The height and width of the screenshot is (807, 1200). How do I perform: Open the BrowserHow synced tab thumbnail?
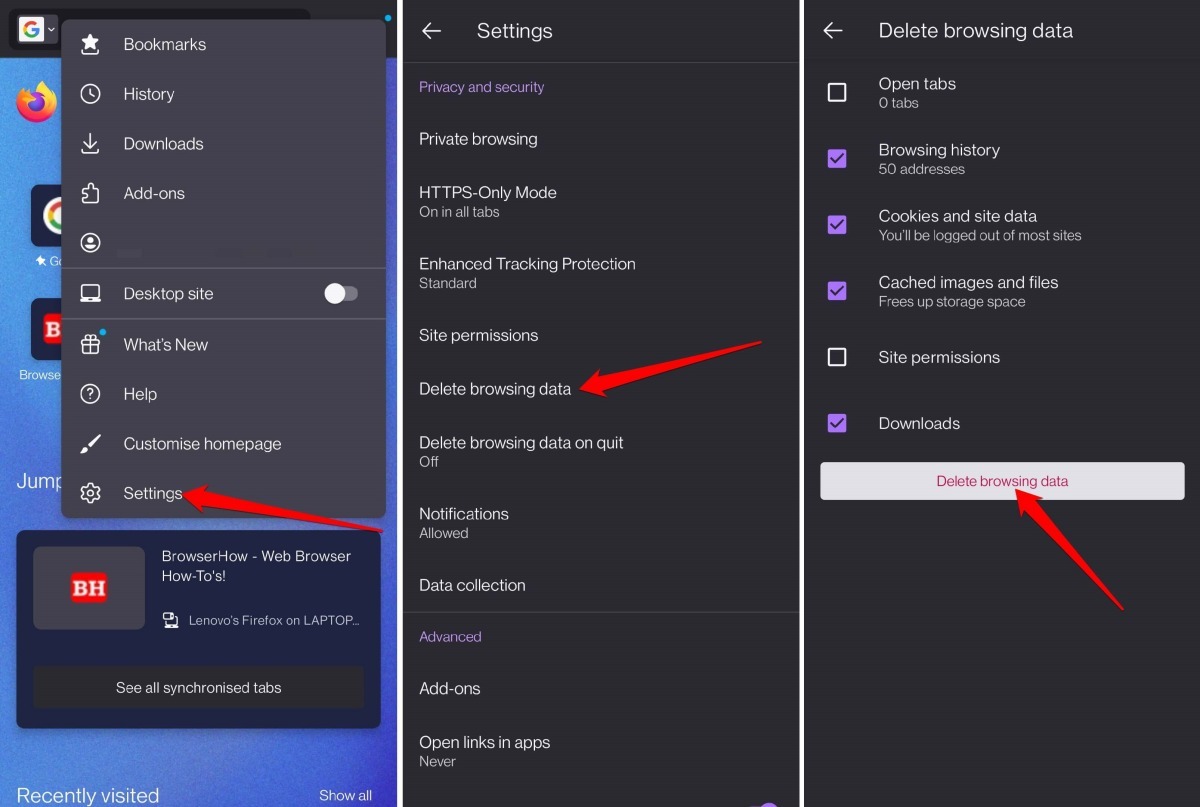(x=88, y=588)
